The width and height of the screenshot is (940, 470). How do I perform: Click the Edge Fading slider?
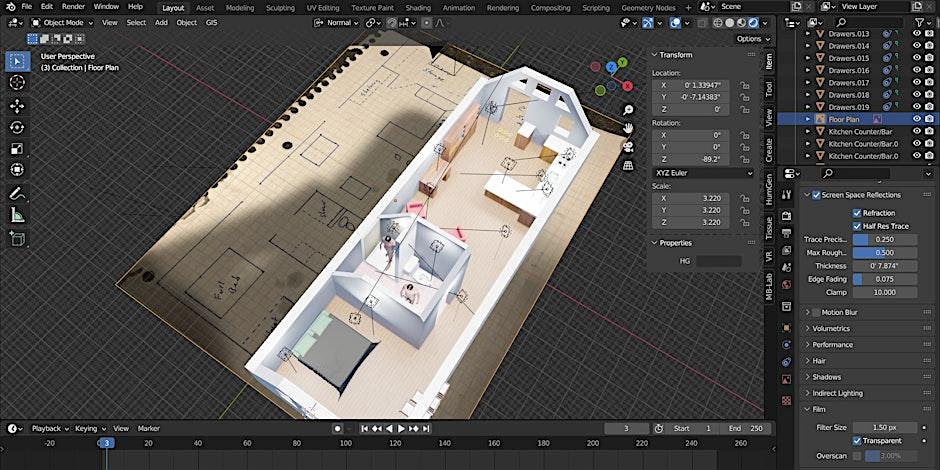coord(884,279)
